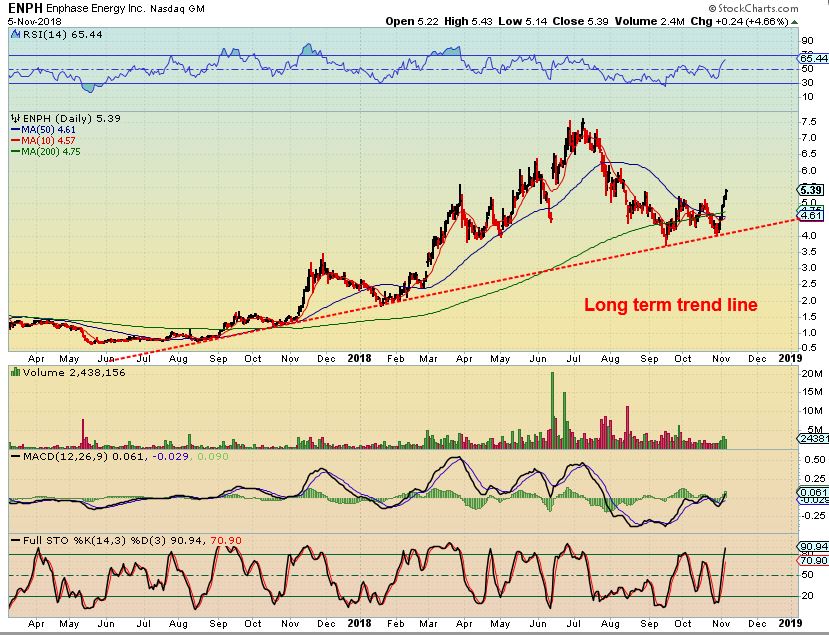This screenshot has width=829, height=635.
Task: Click the candlestick icon beside ENPH (Daily)
Action: click(16, 118)
